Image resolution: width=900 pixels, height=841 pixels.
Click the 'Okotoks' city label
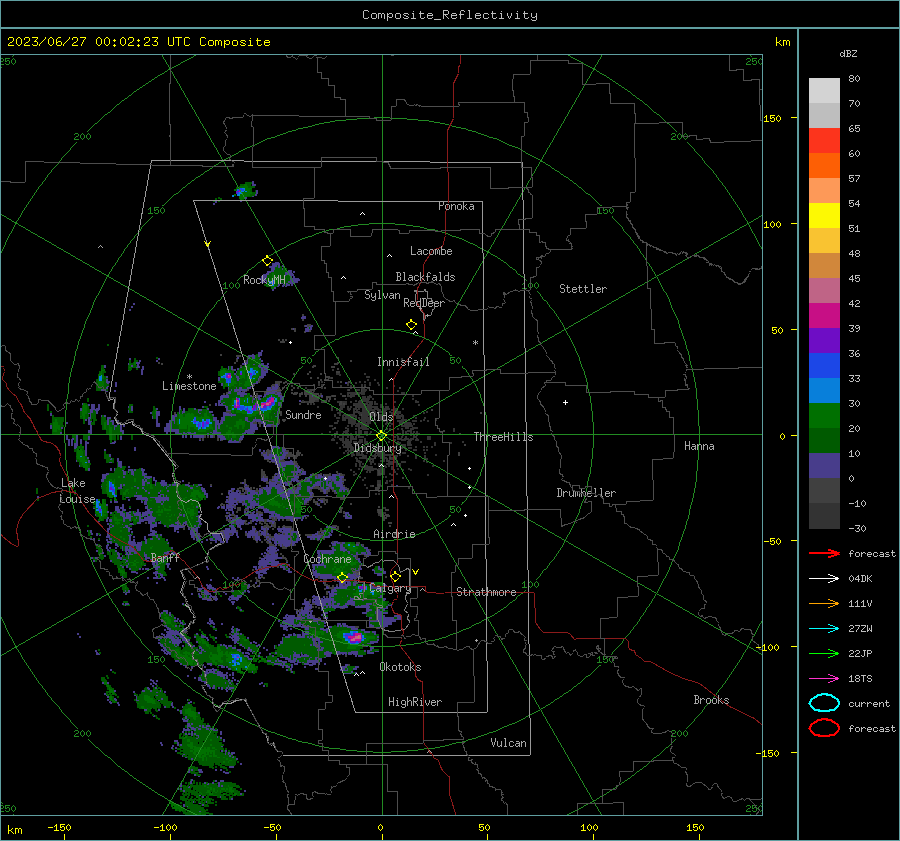pos(401,667)
